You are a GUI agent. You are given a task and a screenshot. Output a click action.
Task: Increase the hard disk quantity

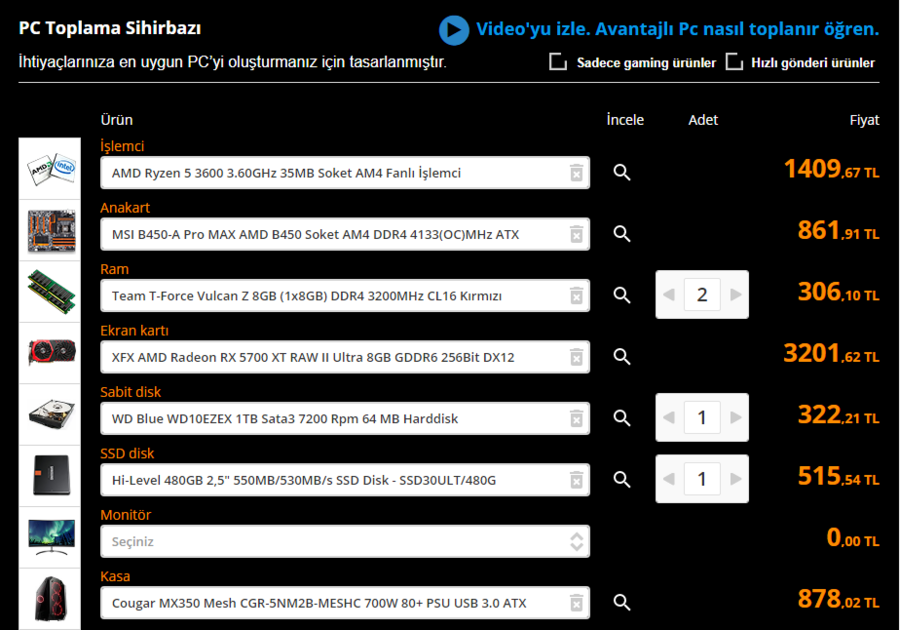(736, 418)
